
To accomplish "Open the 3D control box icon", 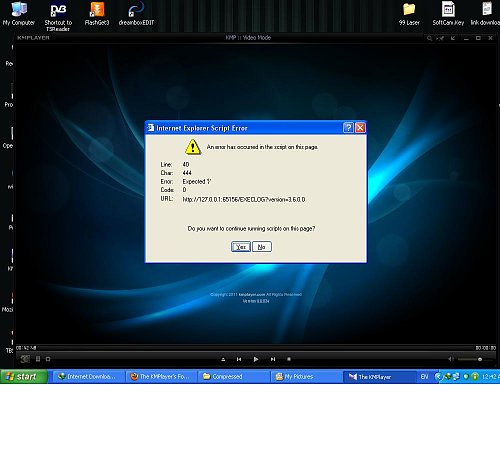I will [x=25, y=359].
